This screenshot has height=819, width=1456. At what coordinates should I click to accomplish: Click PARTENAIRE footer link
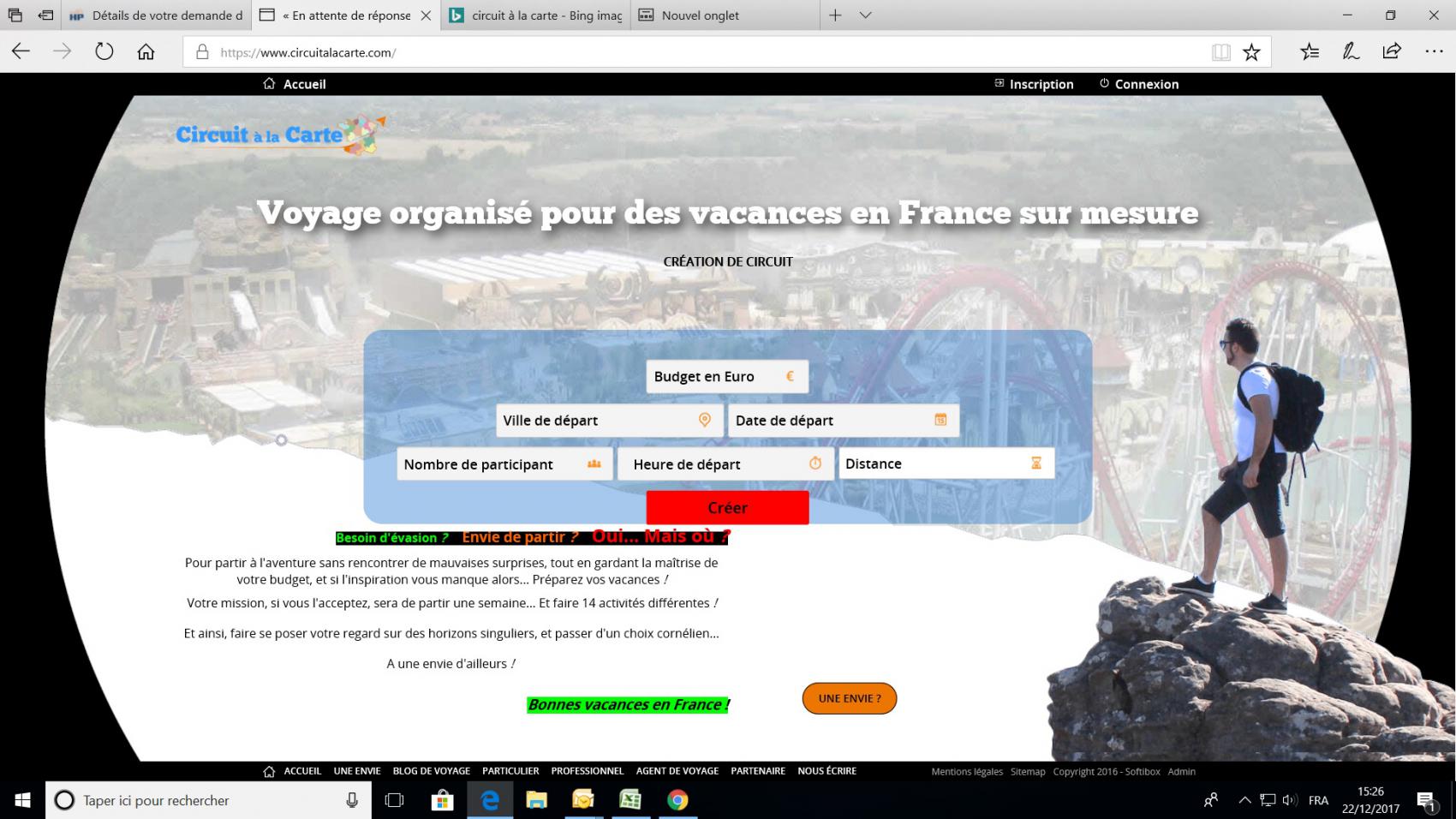click(x=758, y=771)
